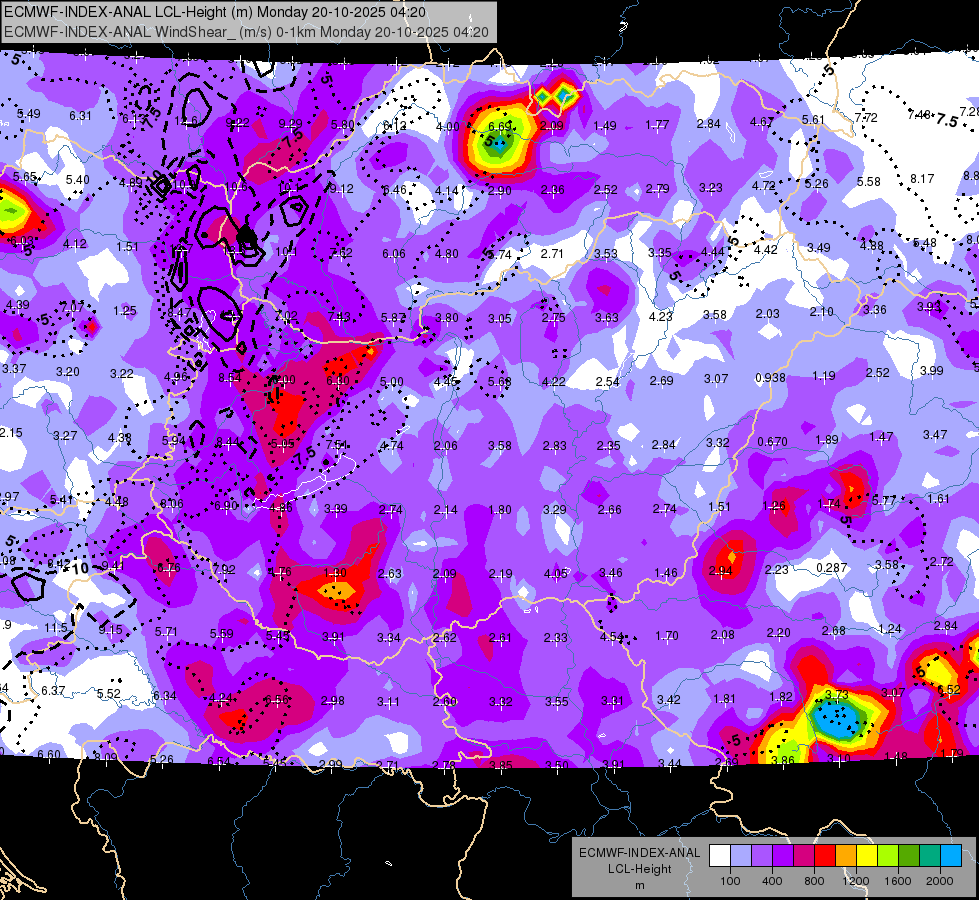Click wind shear value '5.77'
The image size is (979, 900).
[884, 500]
